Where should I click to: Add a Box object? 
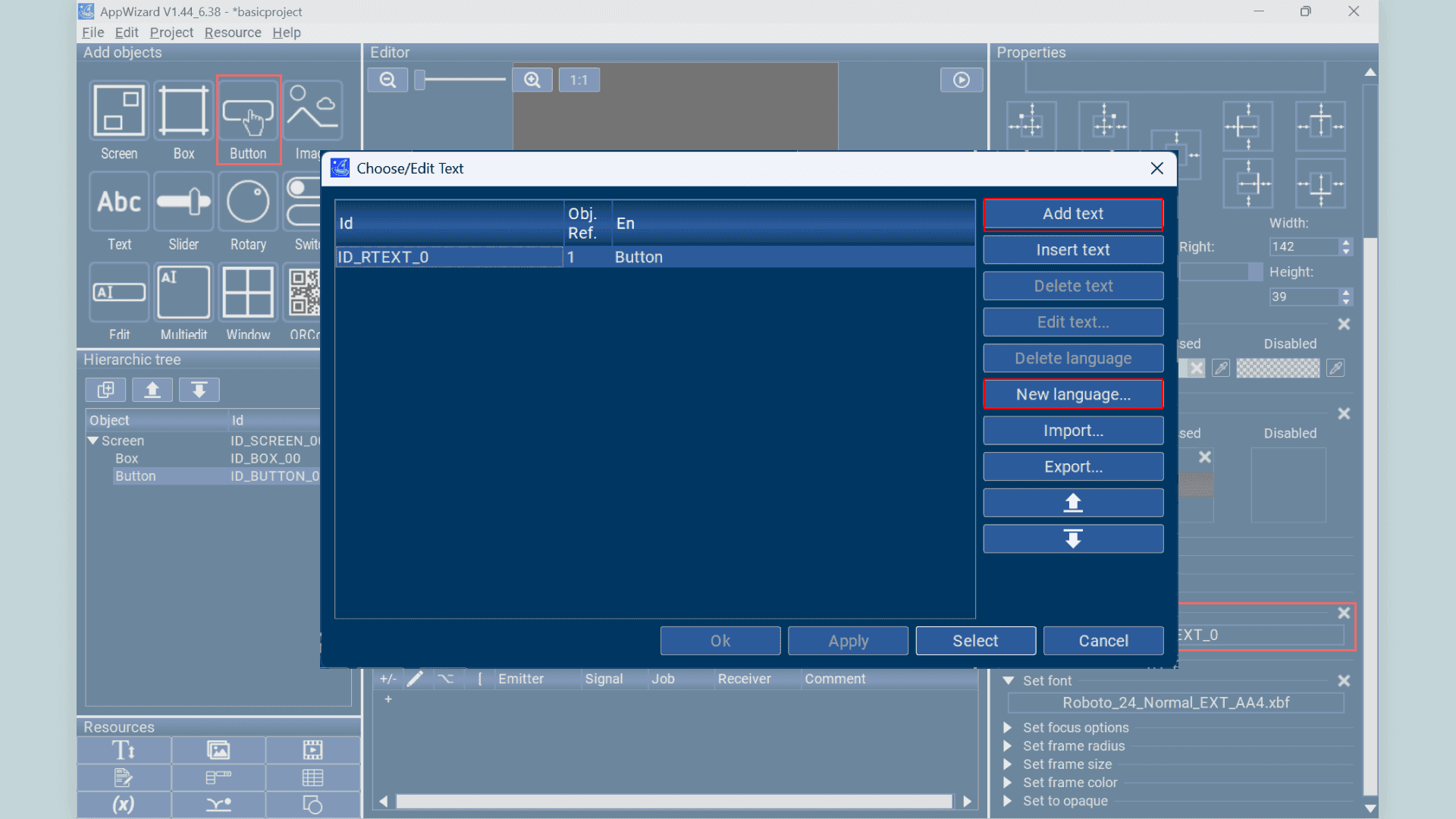(x=184, y=111)
